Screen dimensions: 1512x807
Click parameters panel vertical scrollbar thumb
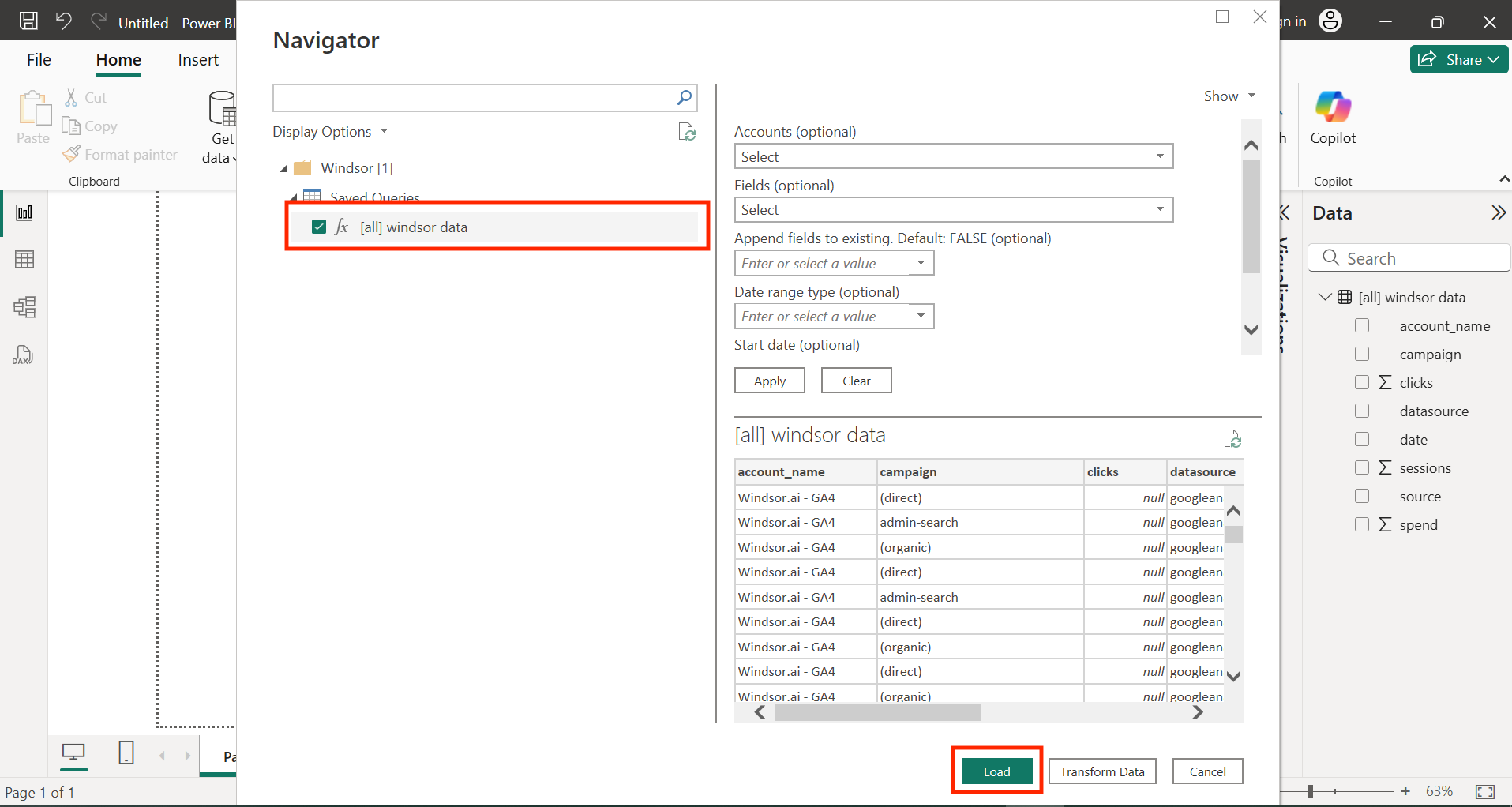(x=1251, y=216)
